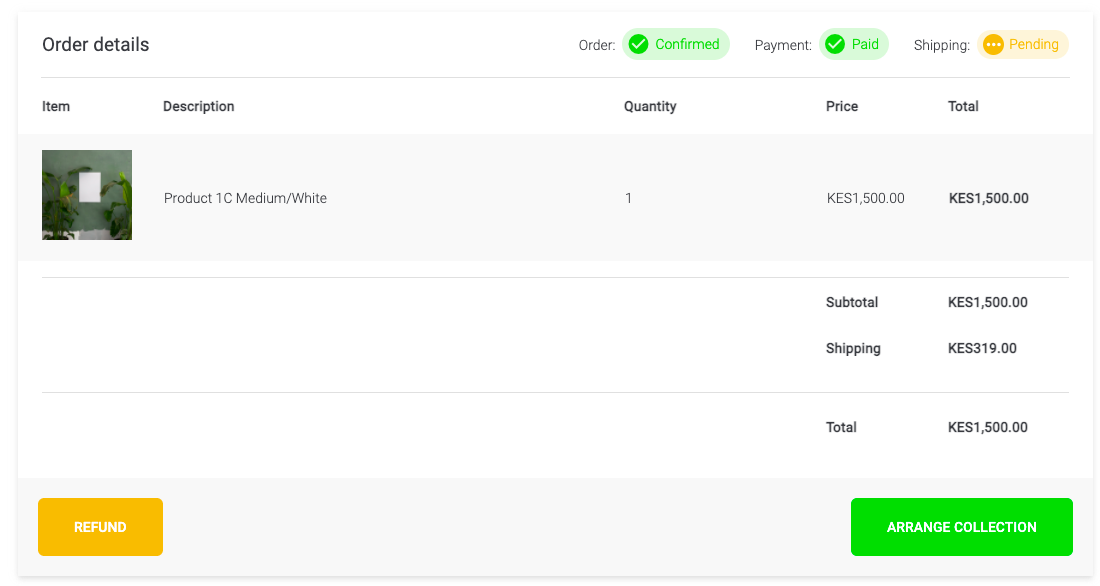Viewport: 1100px width, 586px height.
Task: Open Product 1C Medium/White description link
Action: (x=245, y=198)
